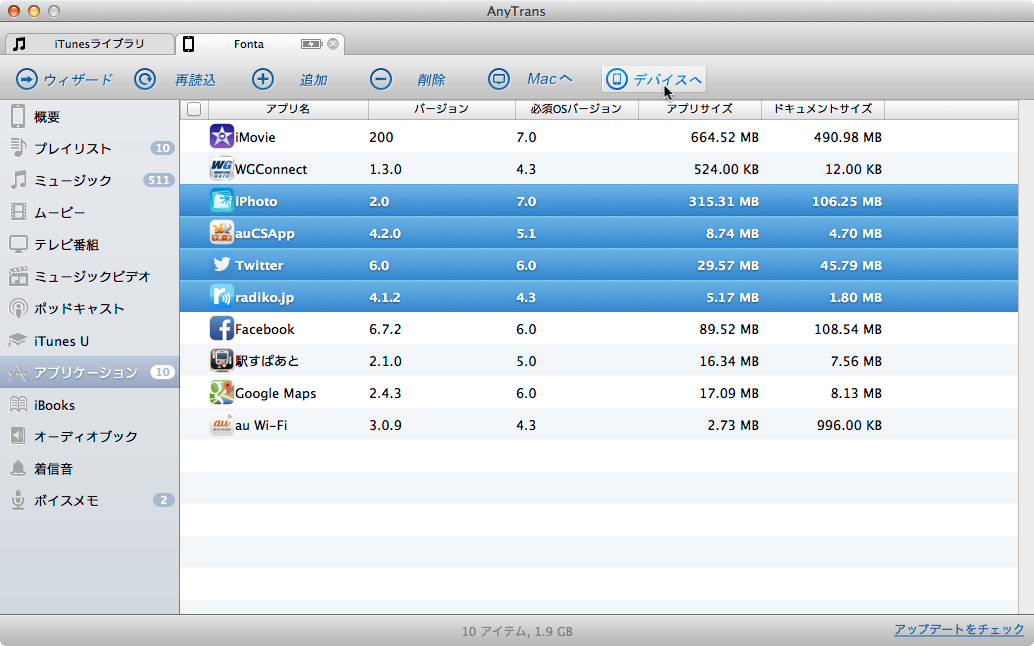Viewport: 1034px width, 646px height.
Task: Click the Twitter bird icon
Action: point(222,264)
